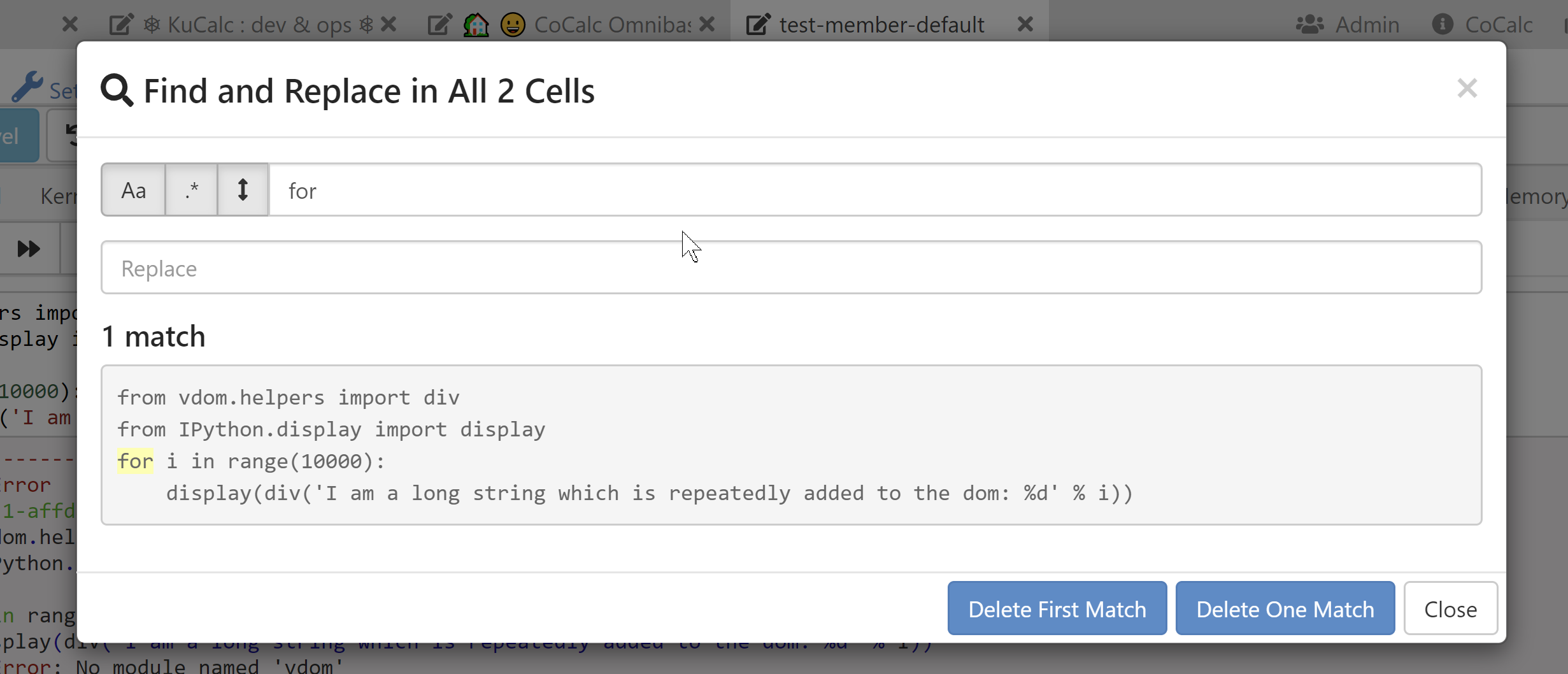Close the test-member-default tab

point(1025,24)
